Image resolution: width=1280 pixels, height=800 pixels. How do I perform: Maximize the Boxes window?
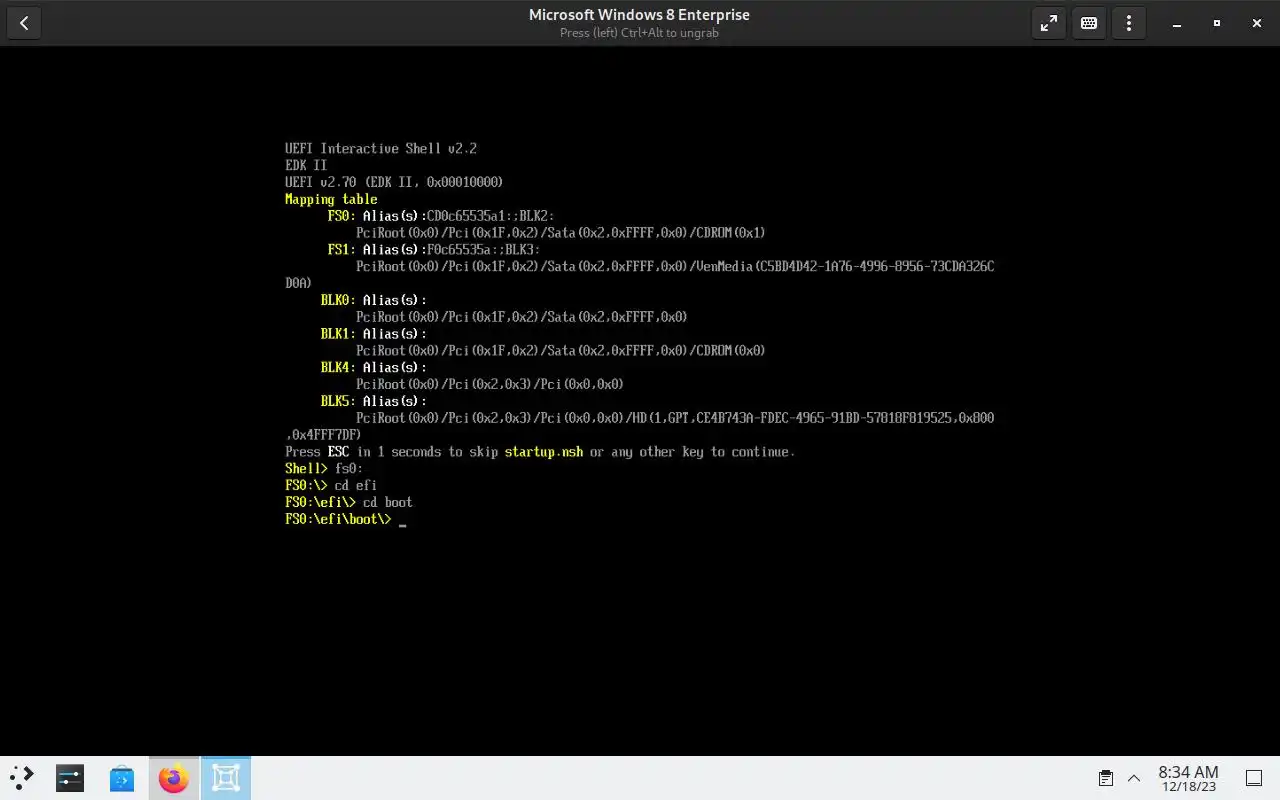coord(1217,23)
